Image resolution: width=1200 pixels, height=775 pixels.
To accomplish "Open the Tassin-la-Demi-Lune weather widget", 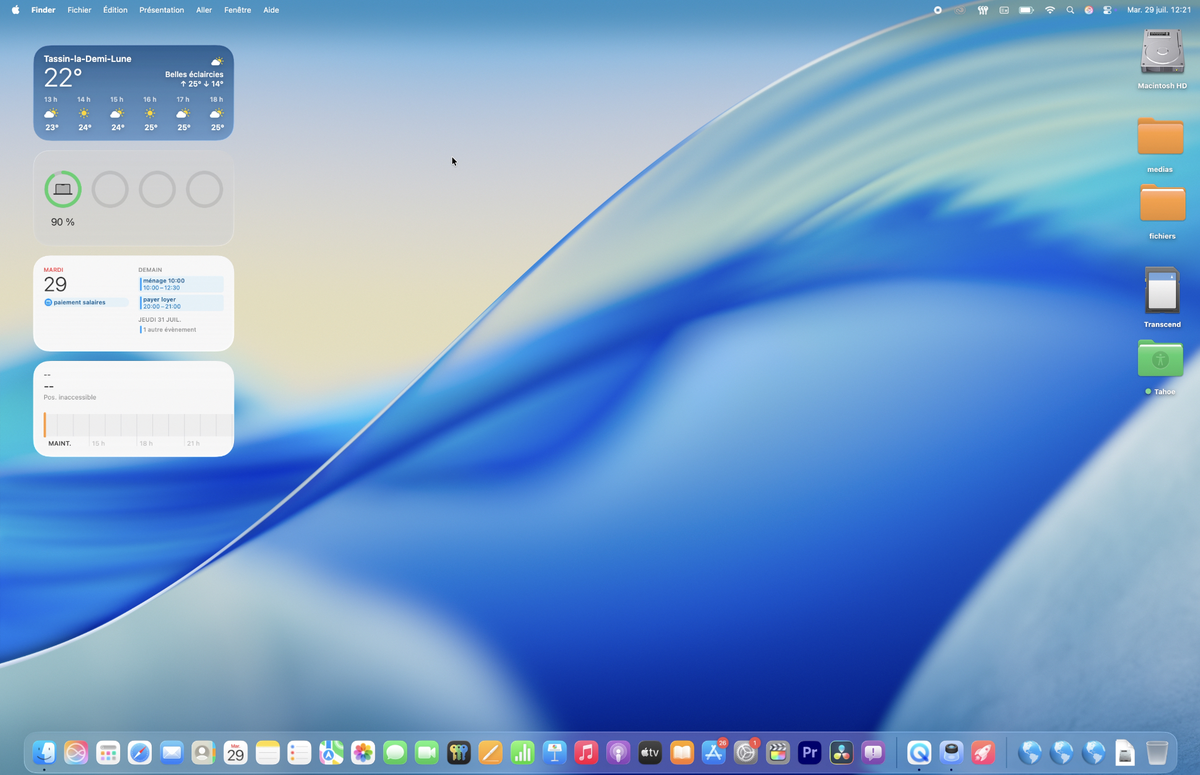I will [133, 92].
